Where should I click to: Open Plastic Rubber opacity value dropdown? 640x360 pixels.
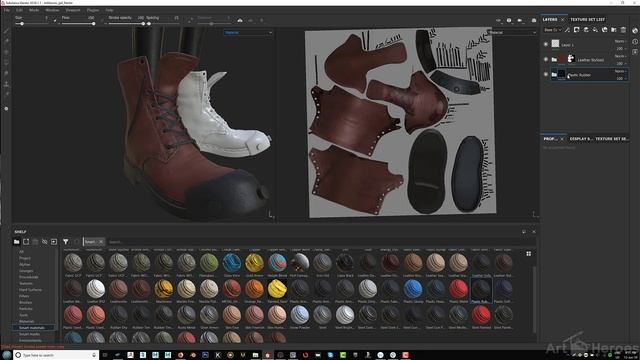[621, 78]
